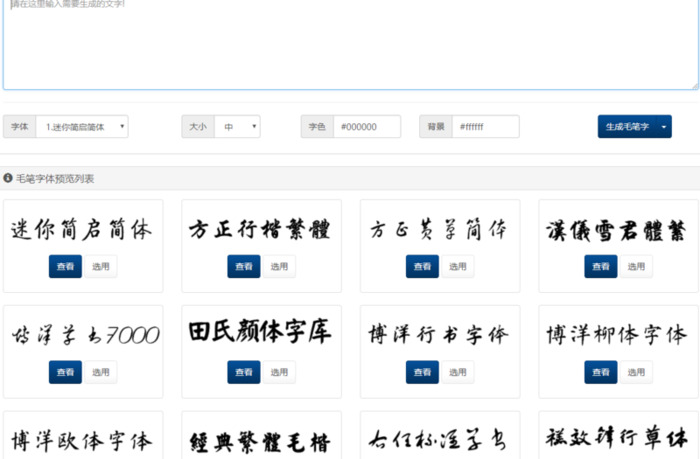Click 查看 under the 7000 cursive font
Image resolution: width=700 pixels, height=459 pixels.
click(65, 372)
